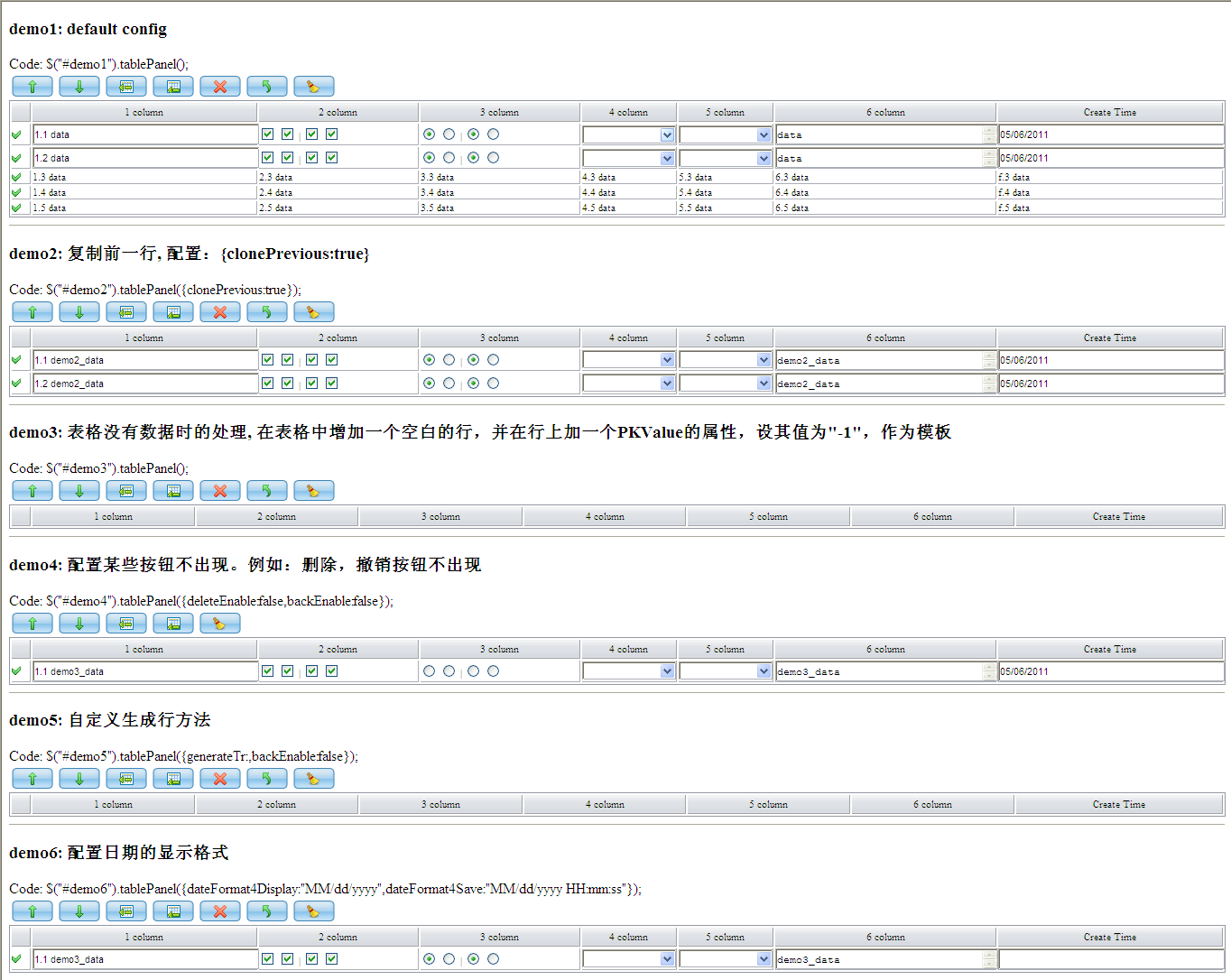Click the move-up arrow button in demo1 toolbar
1231x980 pixels.
tap(32, 87)
